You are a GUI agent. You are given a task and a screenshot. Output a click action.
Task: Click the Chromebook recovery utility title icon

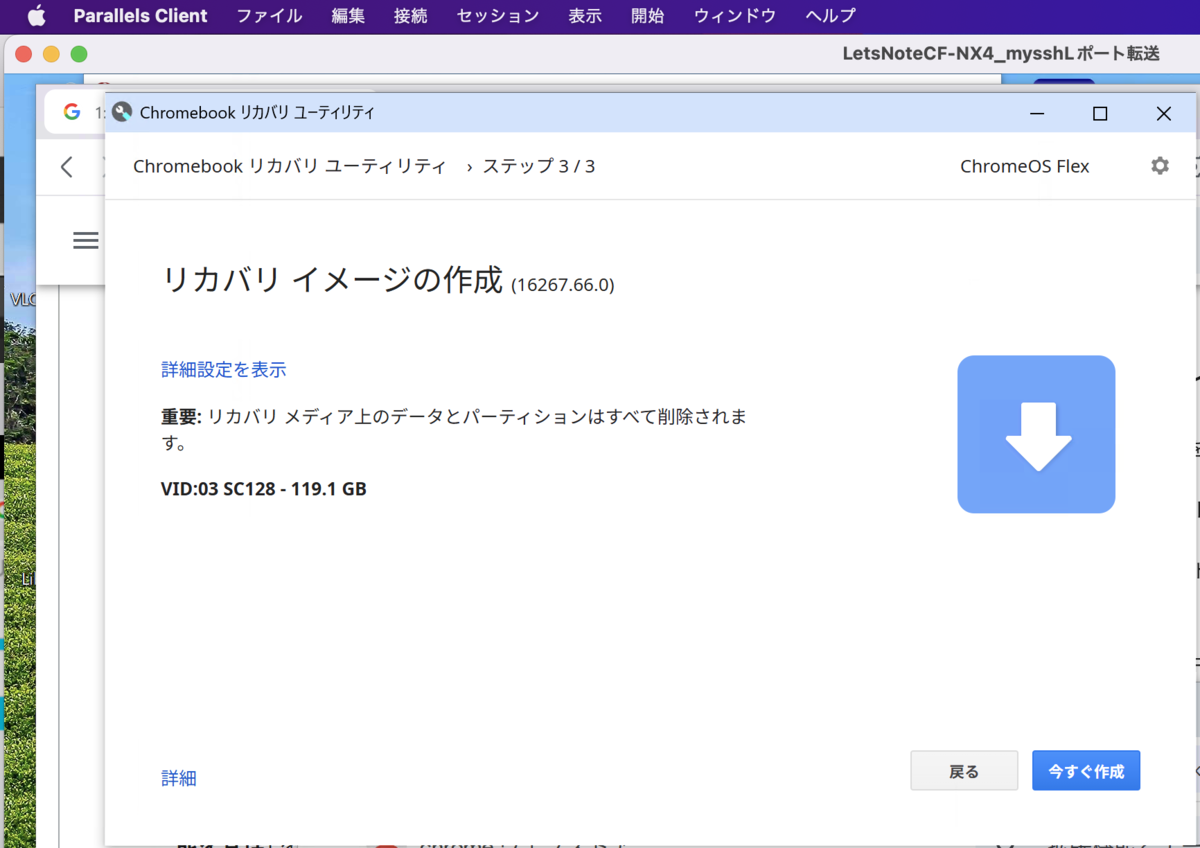click(x=122, y=112)
